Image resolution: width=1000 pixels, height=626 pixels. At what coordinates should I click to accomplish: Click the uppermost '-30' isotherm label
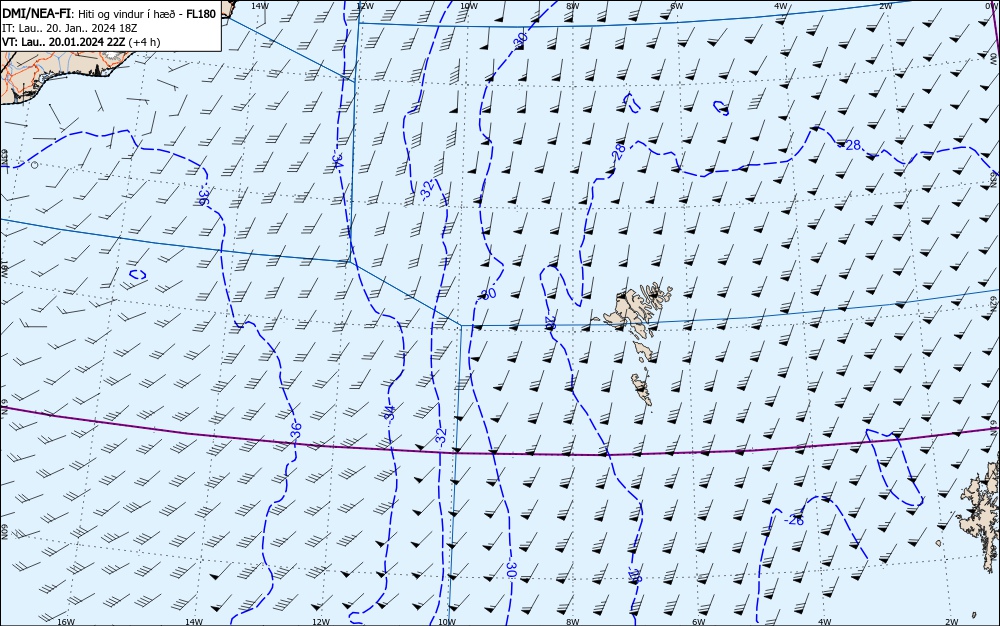tap(521, 40)
